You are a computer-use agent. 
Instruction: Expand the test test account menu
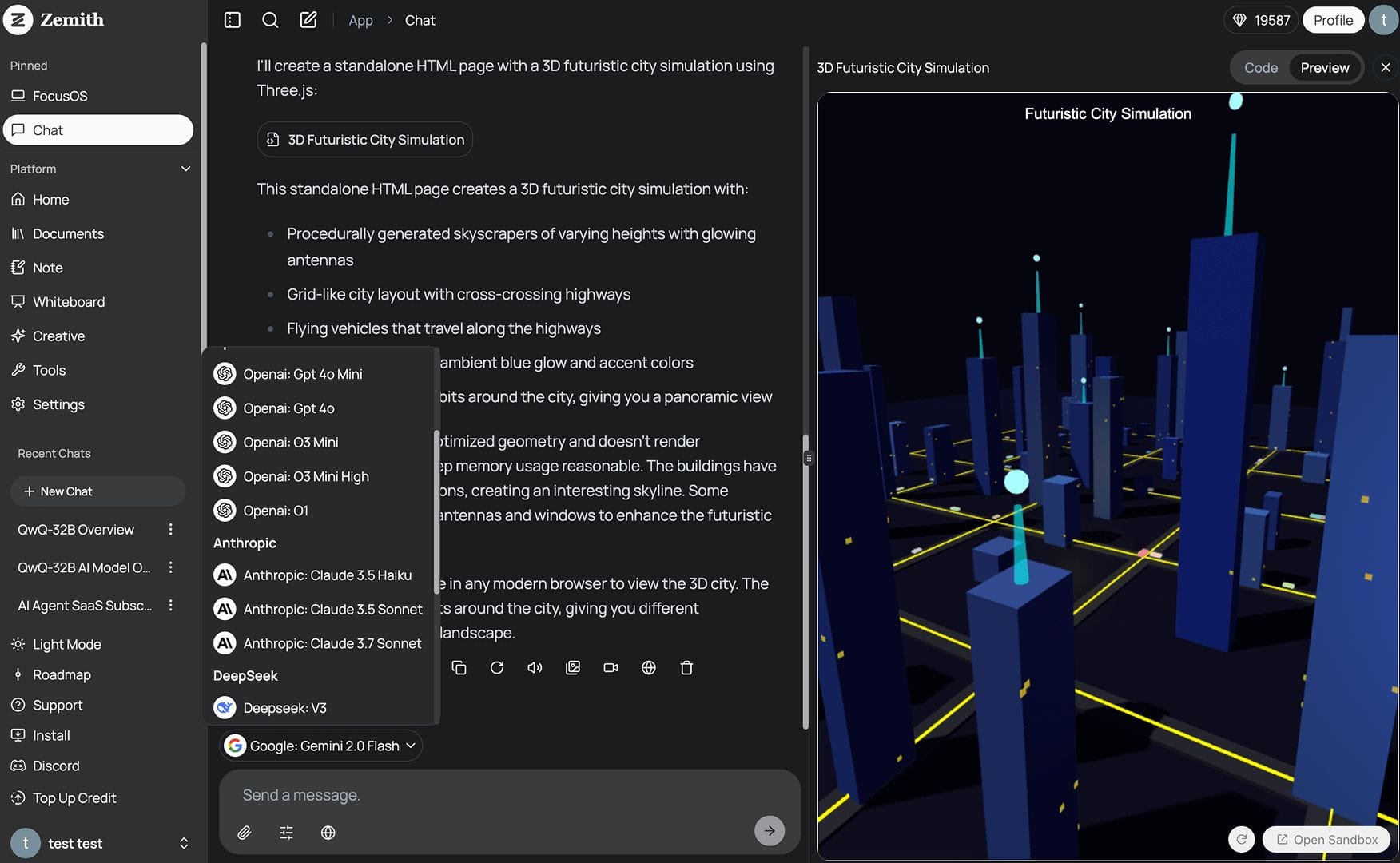point(183,843)
